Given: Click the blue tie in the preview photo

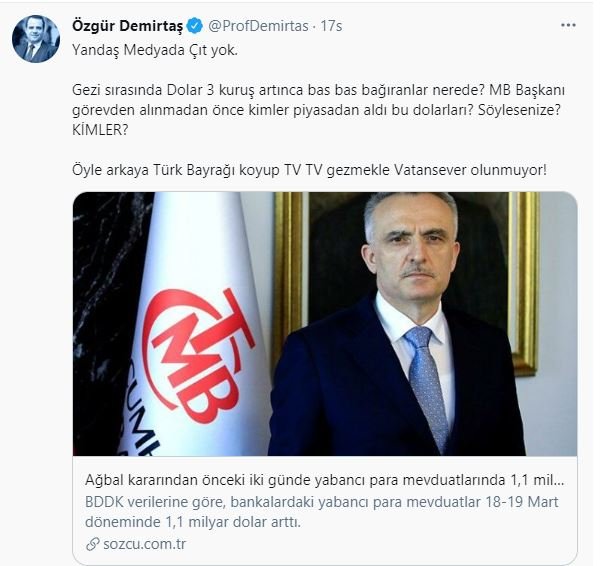Looking at the screenshot, I should pyautogui.click(x=427, y=387).
